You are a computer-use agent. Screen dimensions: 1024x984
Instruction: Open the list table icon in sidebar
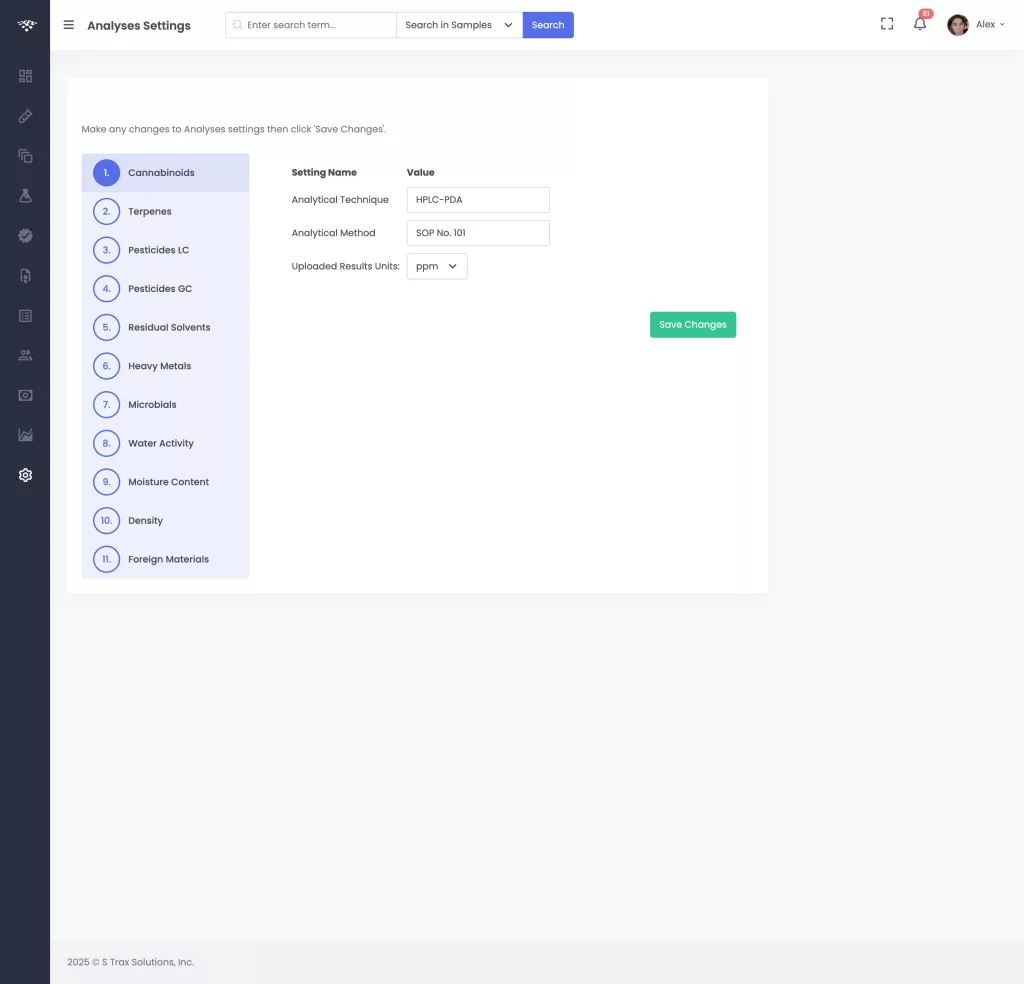(x=25, y=316)
